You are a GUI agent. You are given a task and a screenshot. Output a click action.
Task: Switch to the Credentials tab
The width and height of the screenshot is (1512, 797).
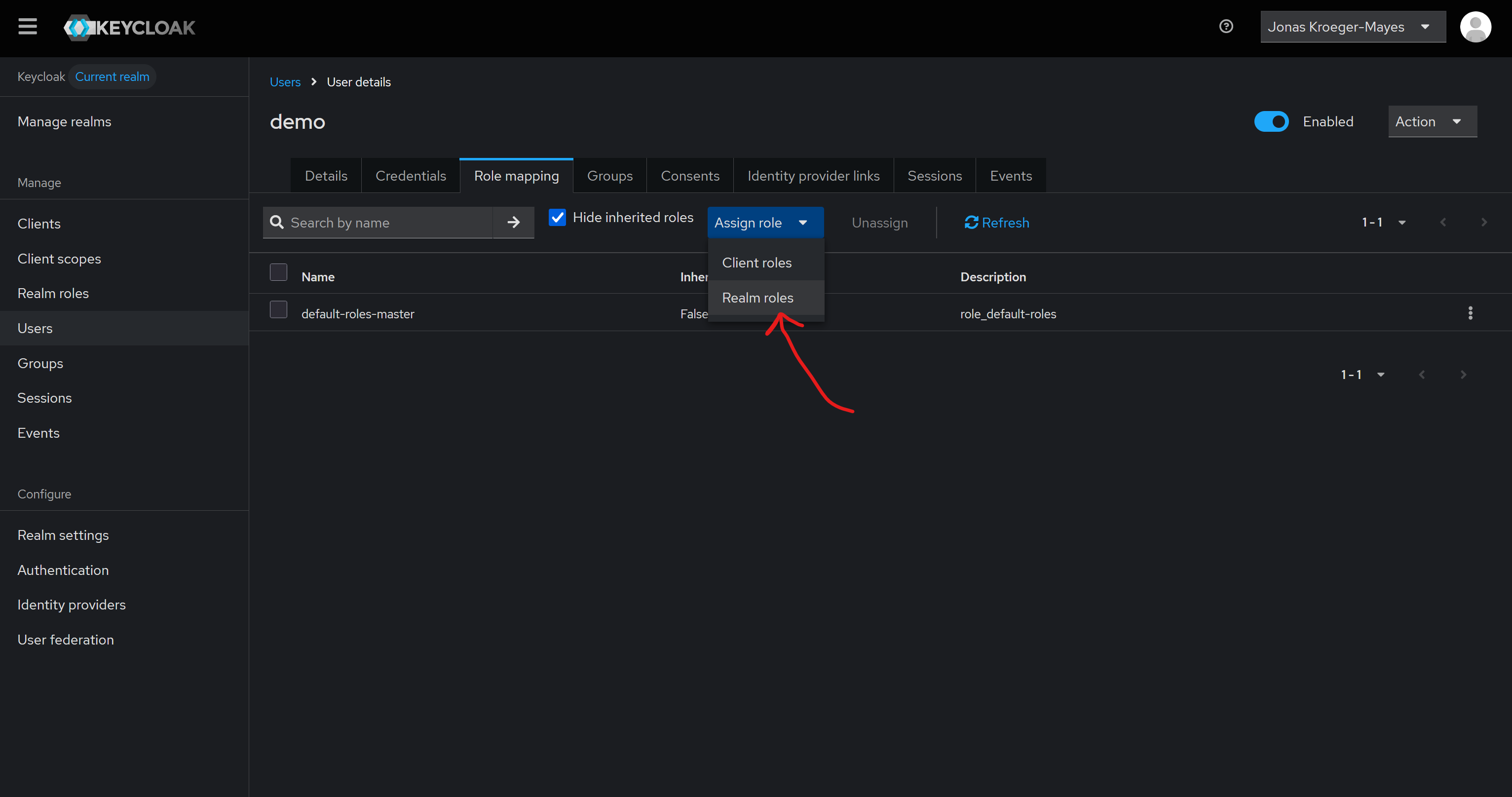click(410, 176)
